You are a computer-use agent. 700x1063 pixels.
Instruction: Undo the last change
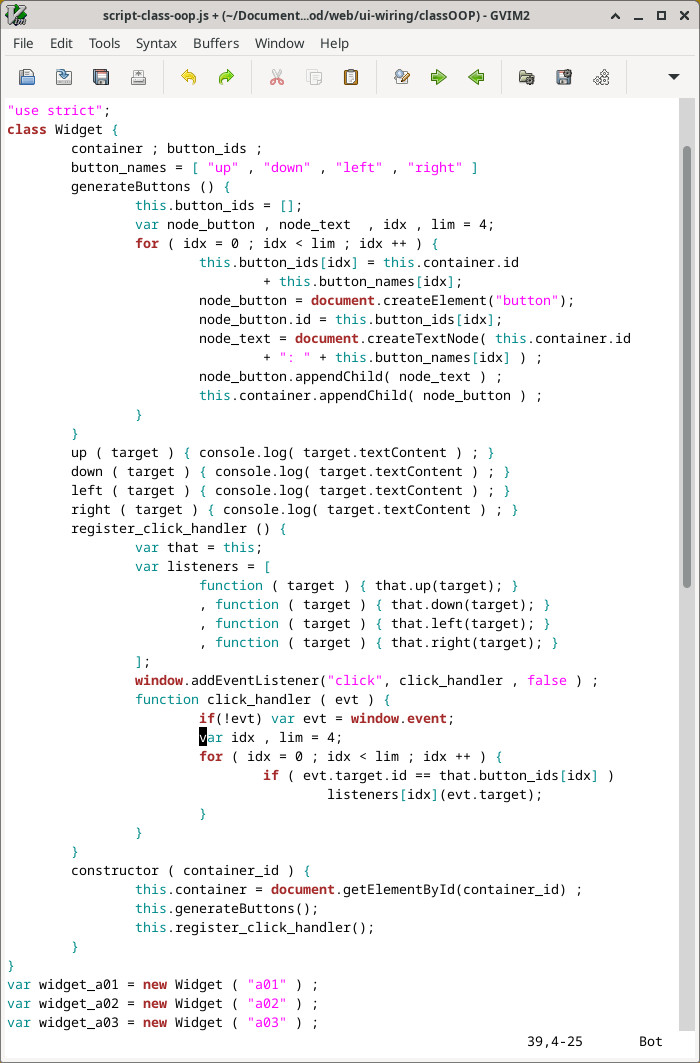pyautogui.click(x=188, y=77)
